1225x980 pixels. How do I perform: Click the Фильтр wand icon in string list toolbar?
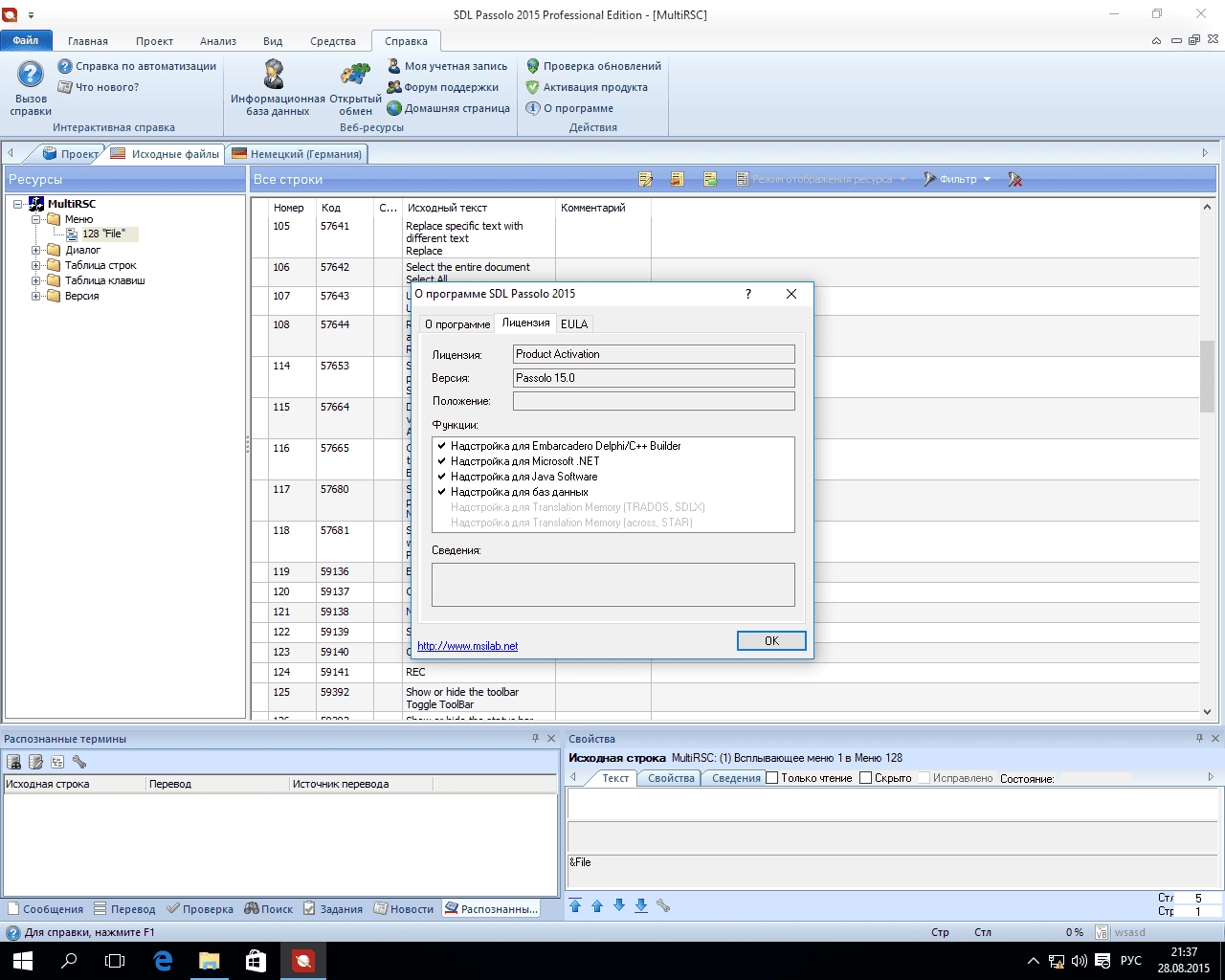(929, 179)
